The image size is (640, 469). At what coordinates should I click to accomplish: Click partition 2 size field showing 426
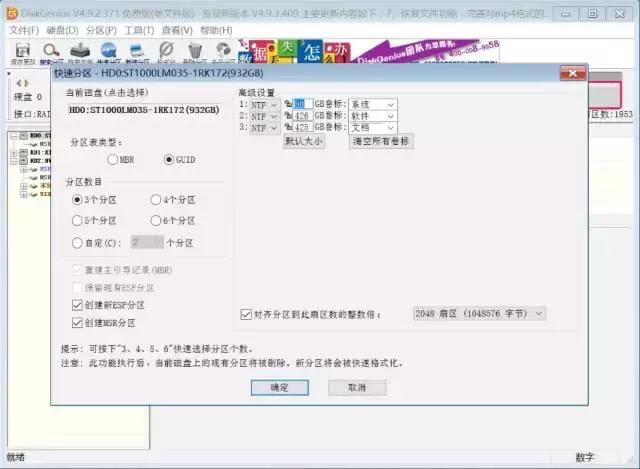tap(303, 116)
